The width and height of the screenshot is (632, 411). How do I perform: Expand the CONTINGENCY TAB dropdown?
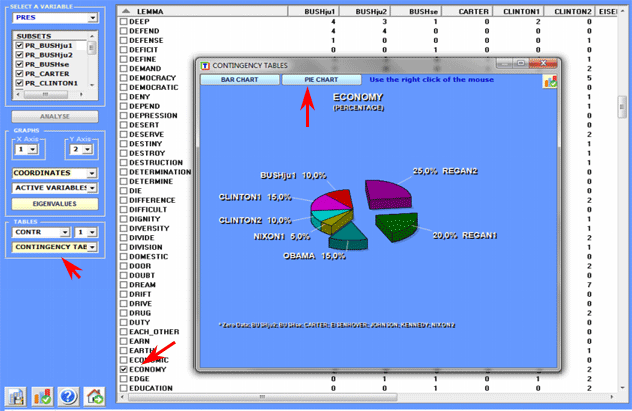(93, 247)
